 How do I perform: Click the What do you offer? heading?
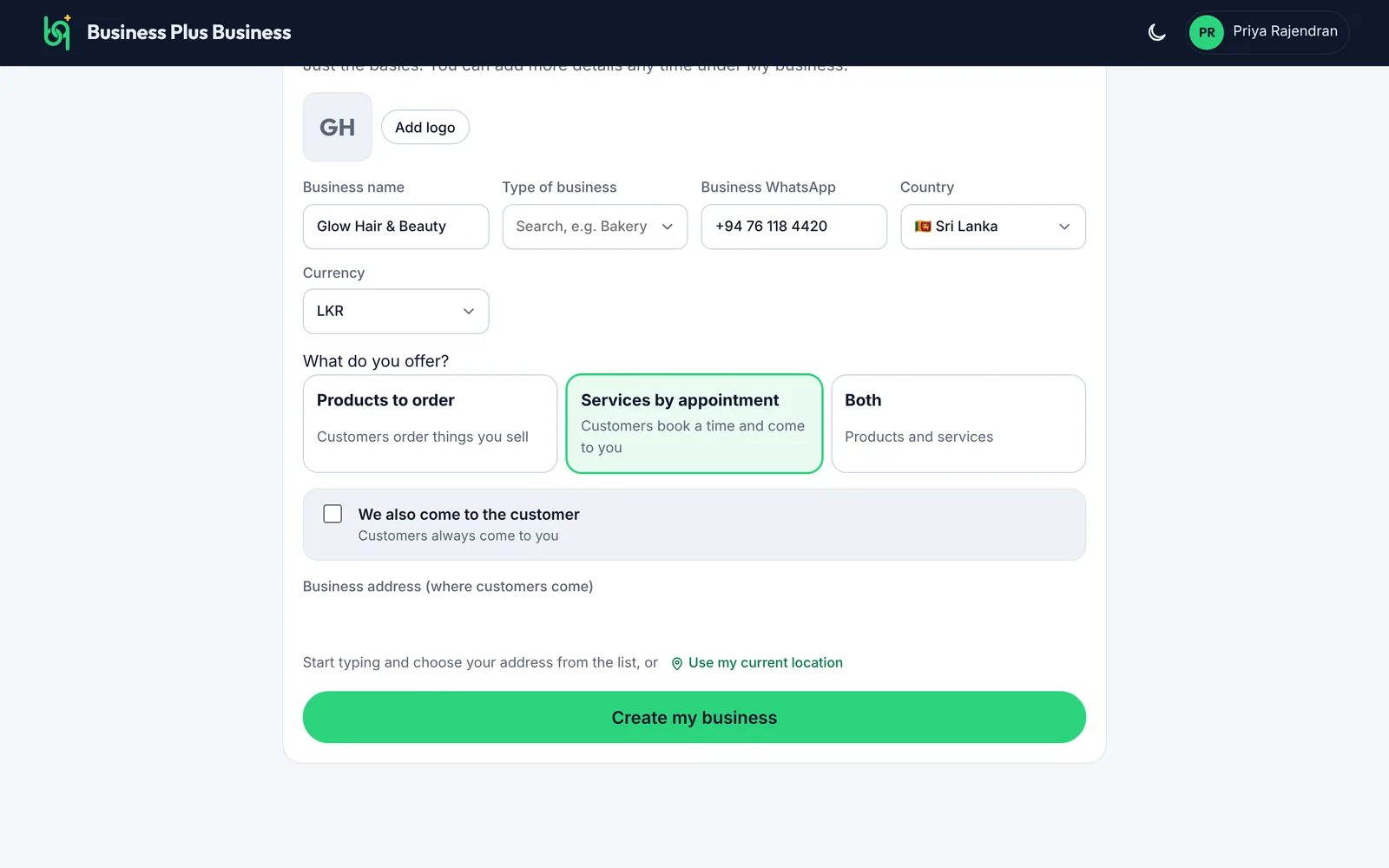pos(376,361)
